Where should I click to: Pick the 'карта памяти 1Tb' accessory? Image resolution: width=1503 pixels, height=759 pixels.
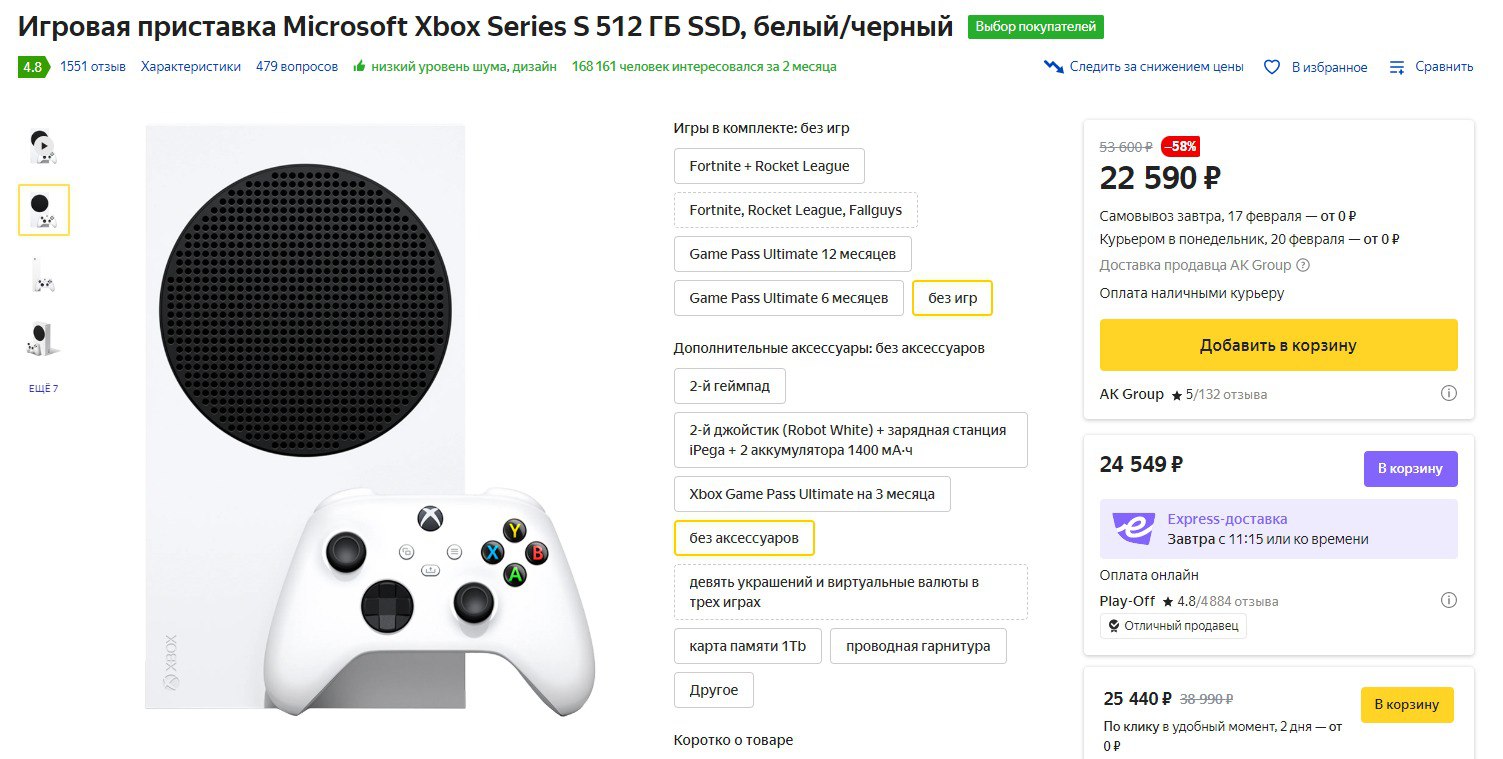[x=747, y=646]
